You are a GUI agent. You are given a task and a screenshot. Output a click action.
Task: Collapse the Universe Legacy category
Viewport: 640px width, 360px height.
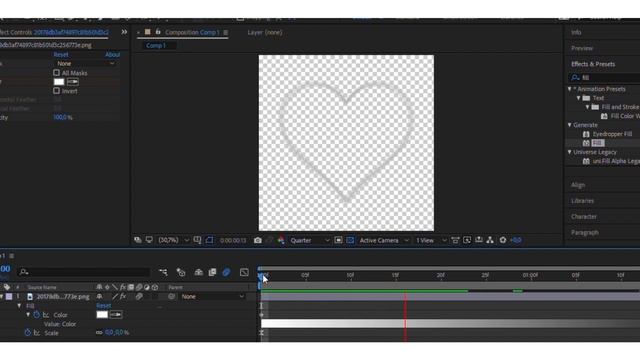[570, 152]
